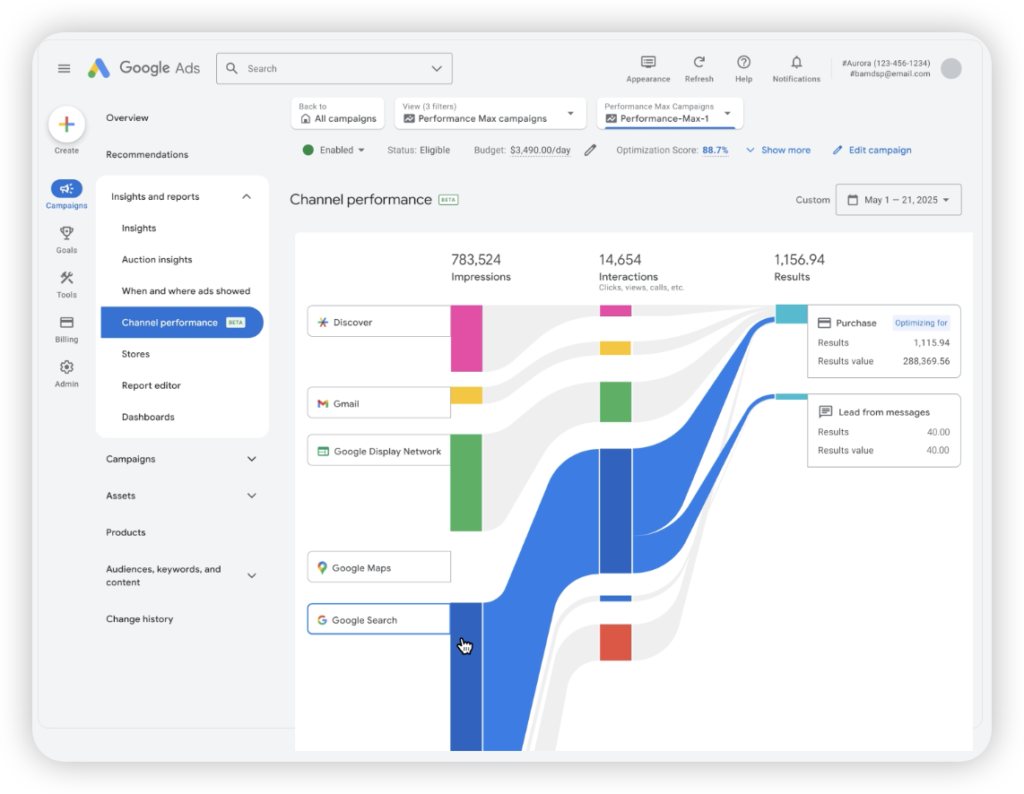Screen dimensions: 1024x794
Task: Click the home icon in All campaigns
Action: pos(306,119)
